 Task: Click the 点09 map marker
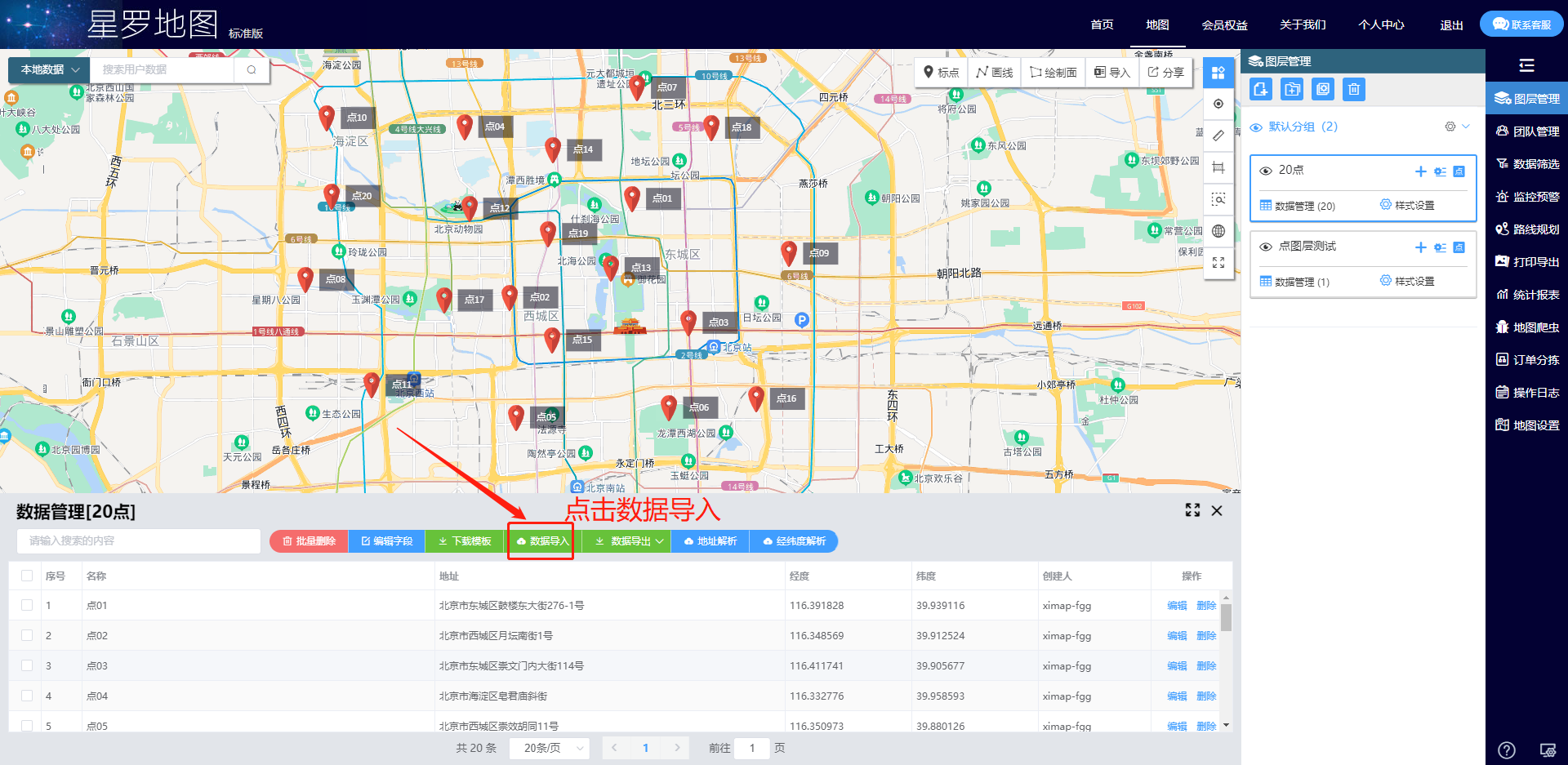pyautogui.click(x=789, y=252)
